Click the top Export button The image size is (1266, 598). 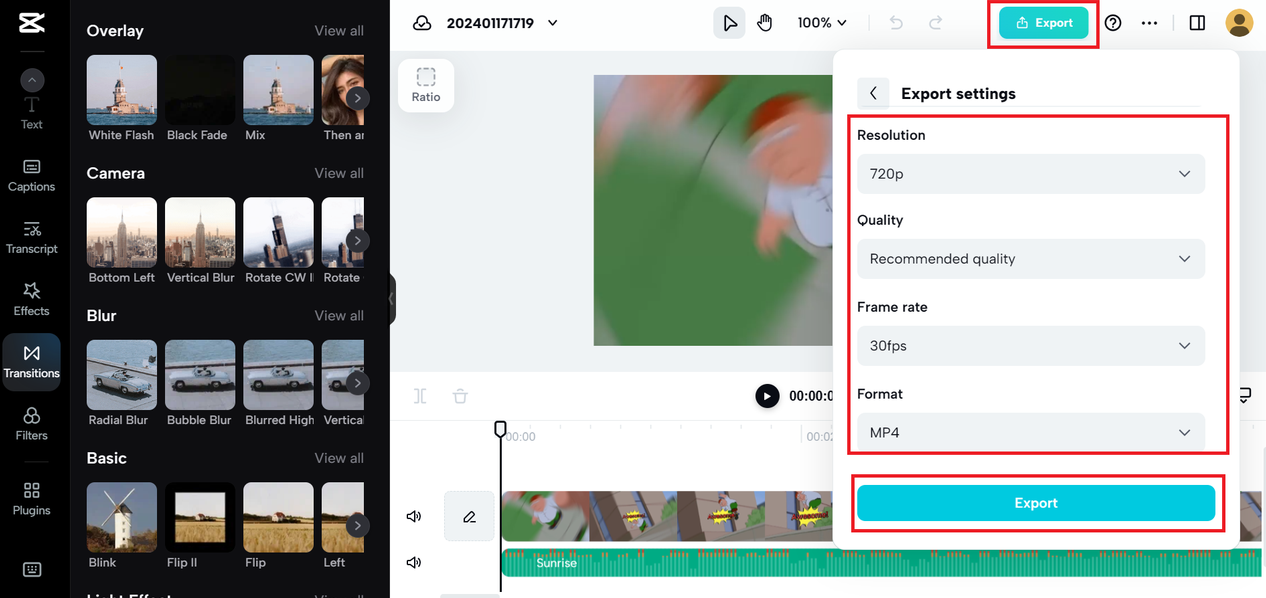coord(1043,23)
